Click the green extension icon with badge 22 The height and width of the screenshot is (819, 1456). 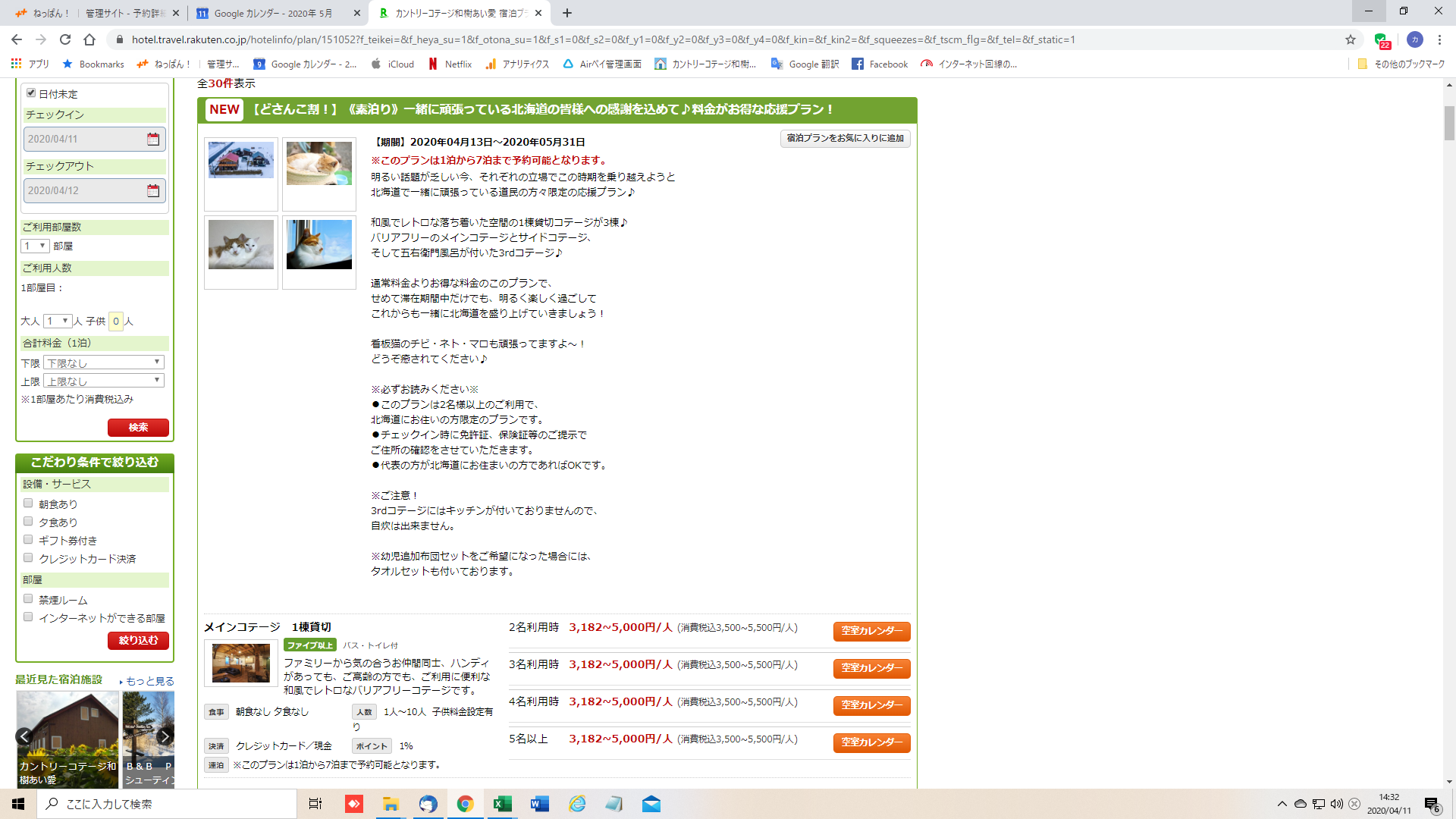pos(1382,40)
